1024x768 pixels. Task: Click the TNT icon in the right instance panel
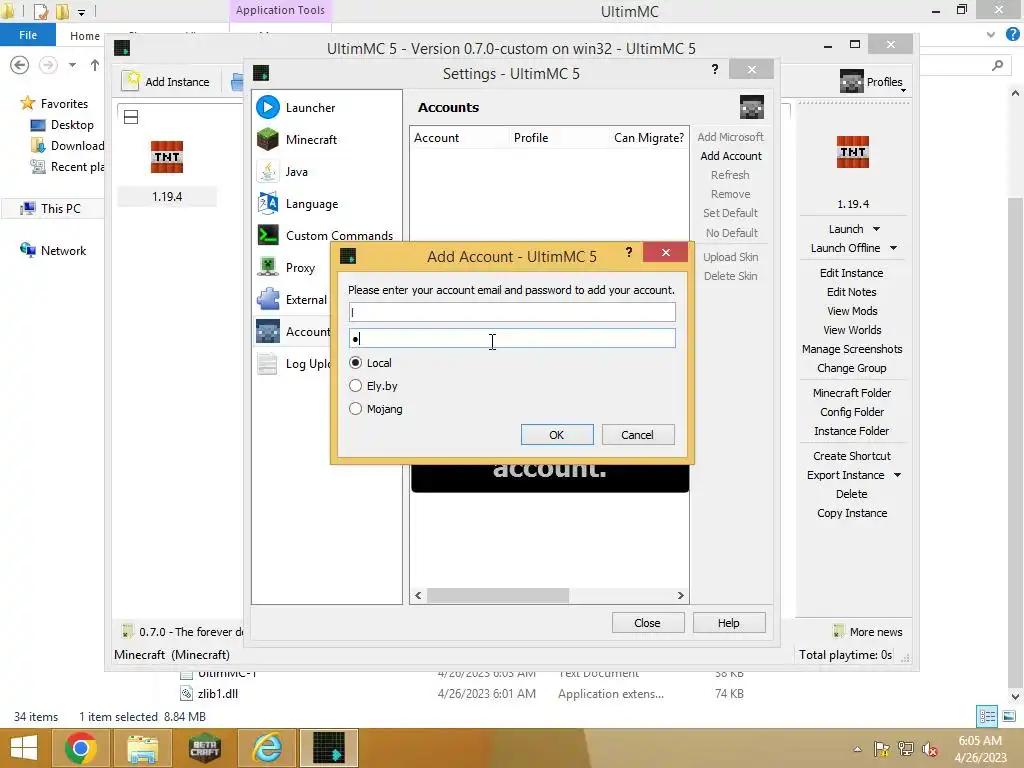point(853,152)
